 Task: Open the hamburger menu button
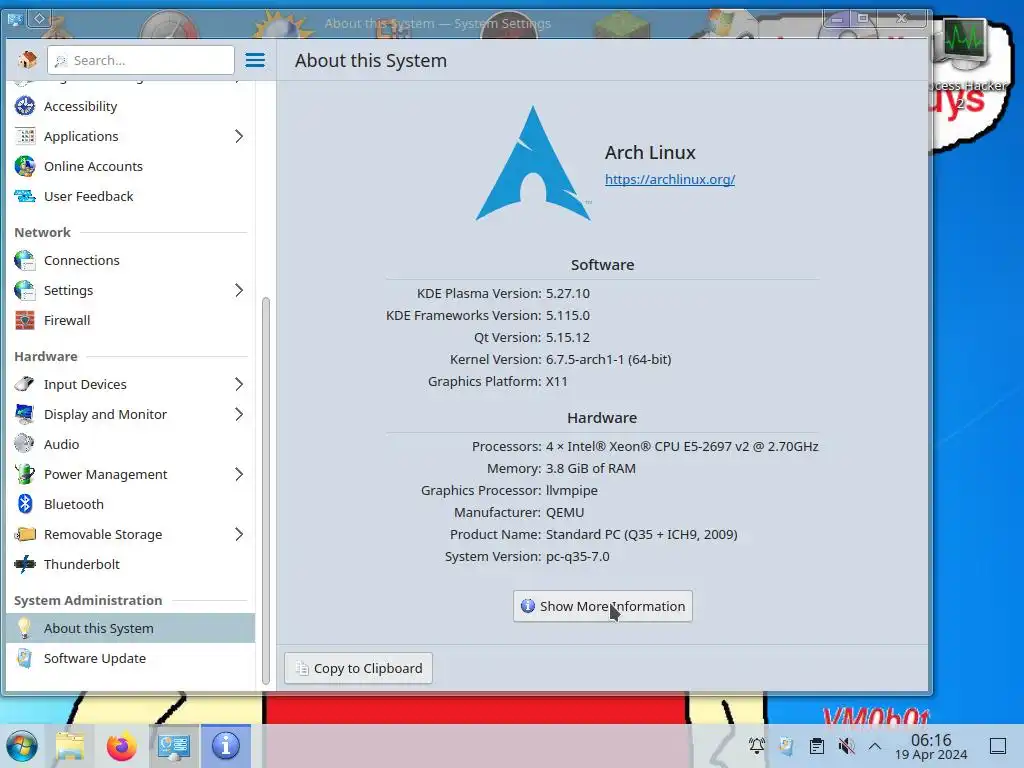255,60
